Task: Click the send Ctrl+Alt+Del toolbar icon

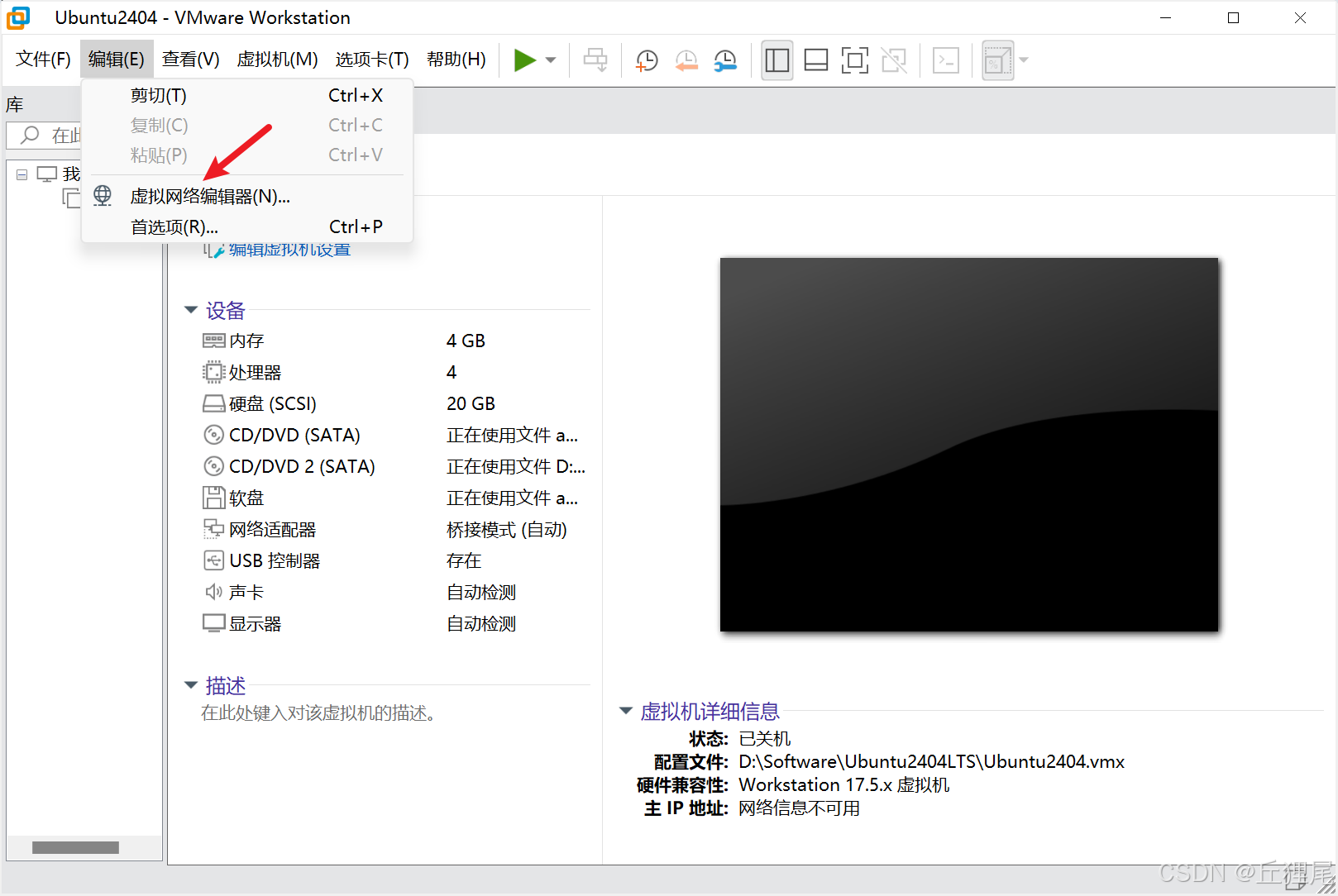Action: click(x=595, y=60)
